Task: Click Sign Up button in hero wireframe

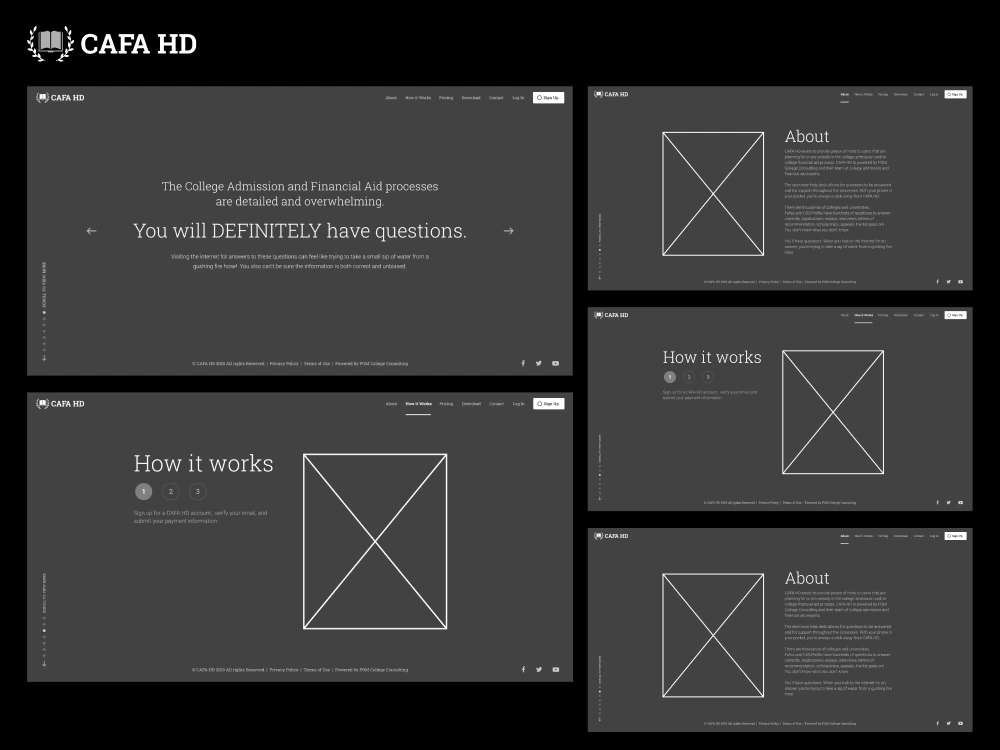Action: tap(548, 98)
